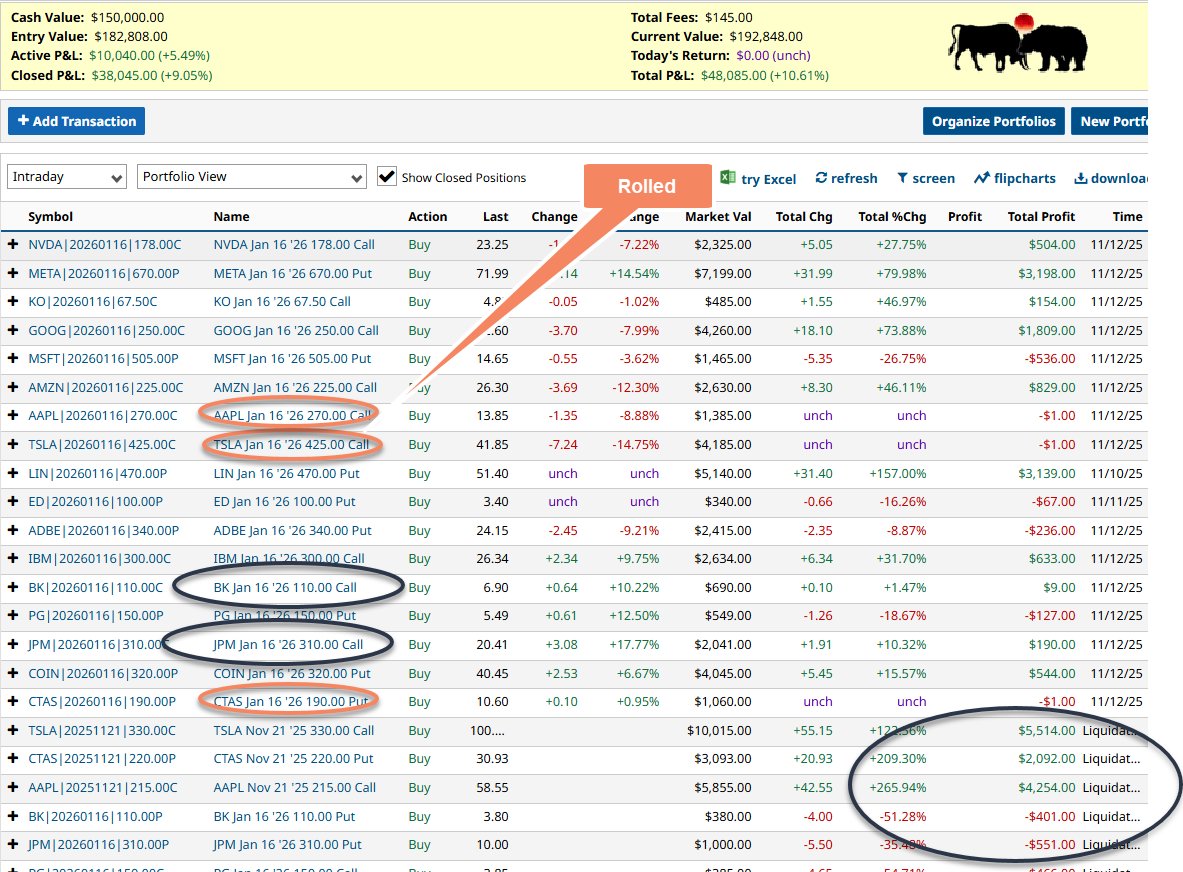Expand the IBM 300.00C row
The height and width of the screenshot is (872, 1183).
[x=13, y=558]
